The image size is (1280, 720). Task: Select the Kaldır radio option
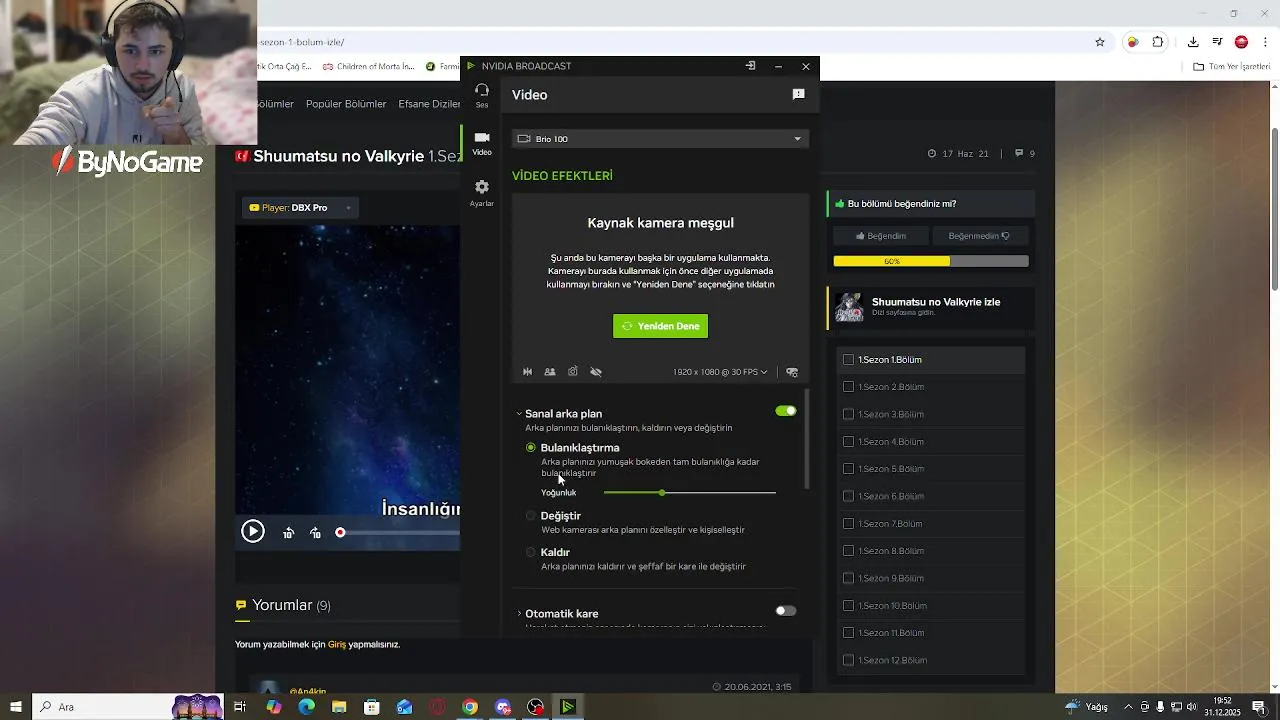coord(531,552)
